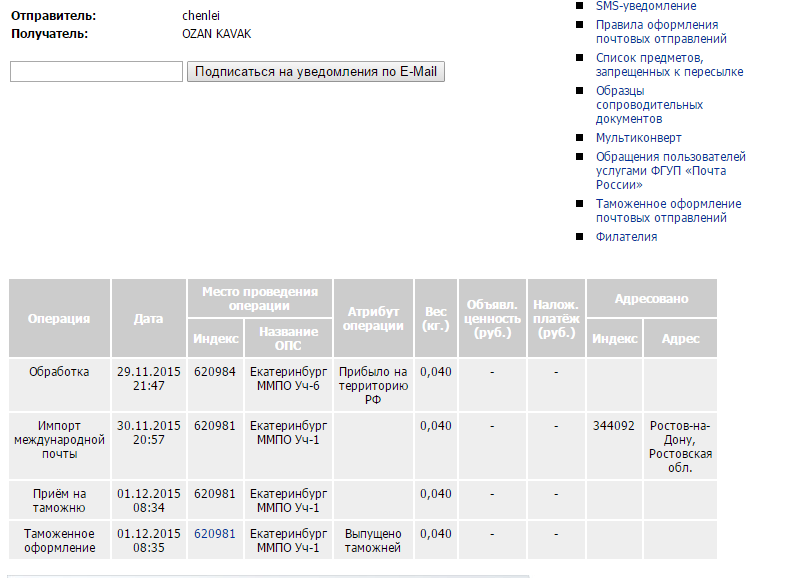Open 'Список предметов, запрещенных к пересылке' link
790x578 pixels.
pyautogui.click(x=670, y=65)
